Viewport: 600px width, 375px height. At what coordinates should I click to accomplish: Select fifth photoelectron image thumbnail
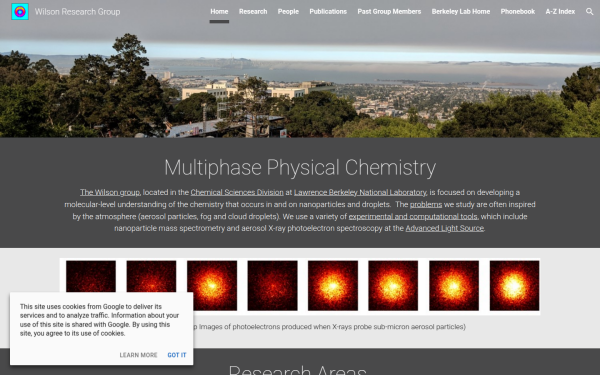click(333, 285)
